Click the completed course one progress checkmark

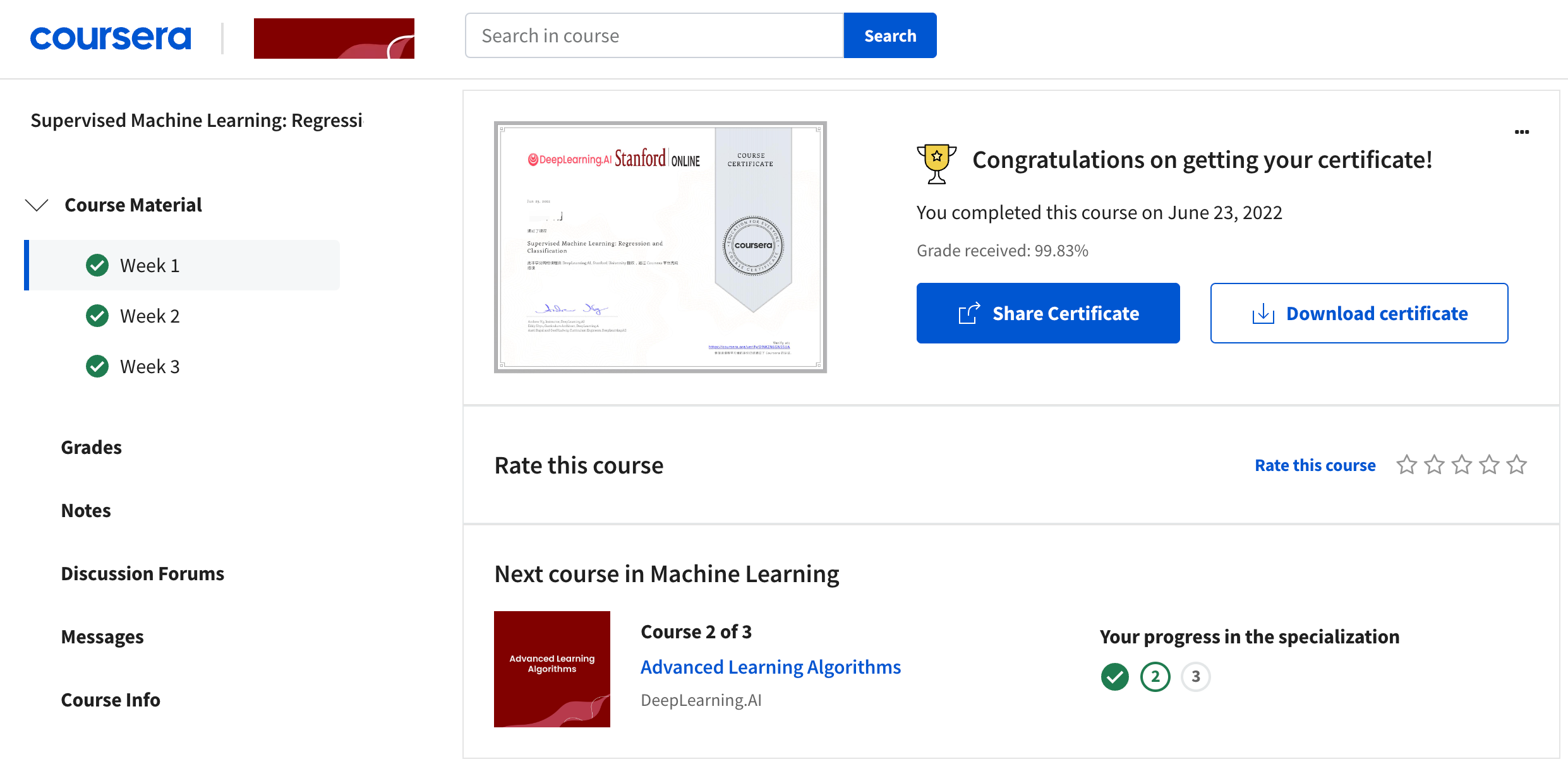click(1115, 677)
